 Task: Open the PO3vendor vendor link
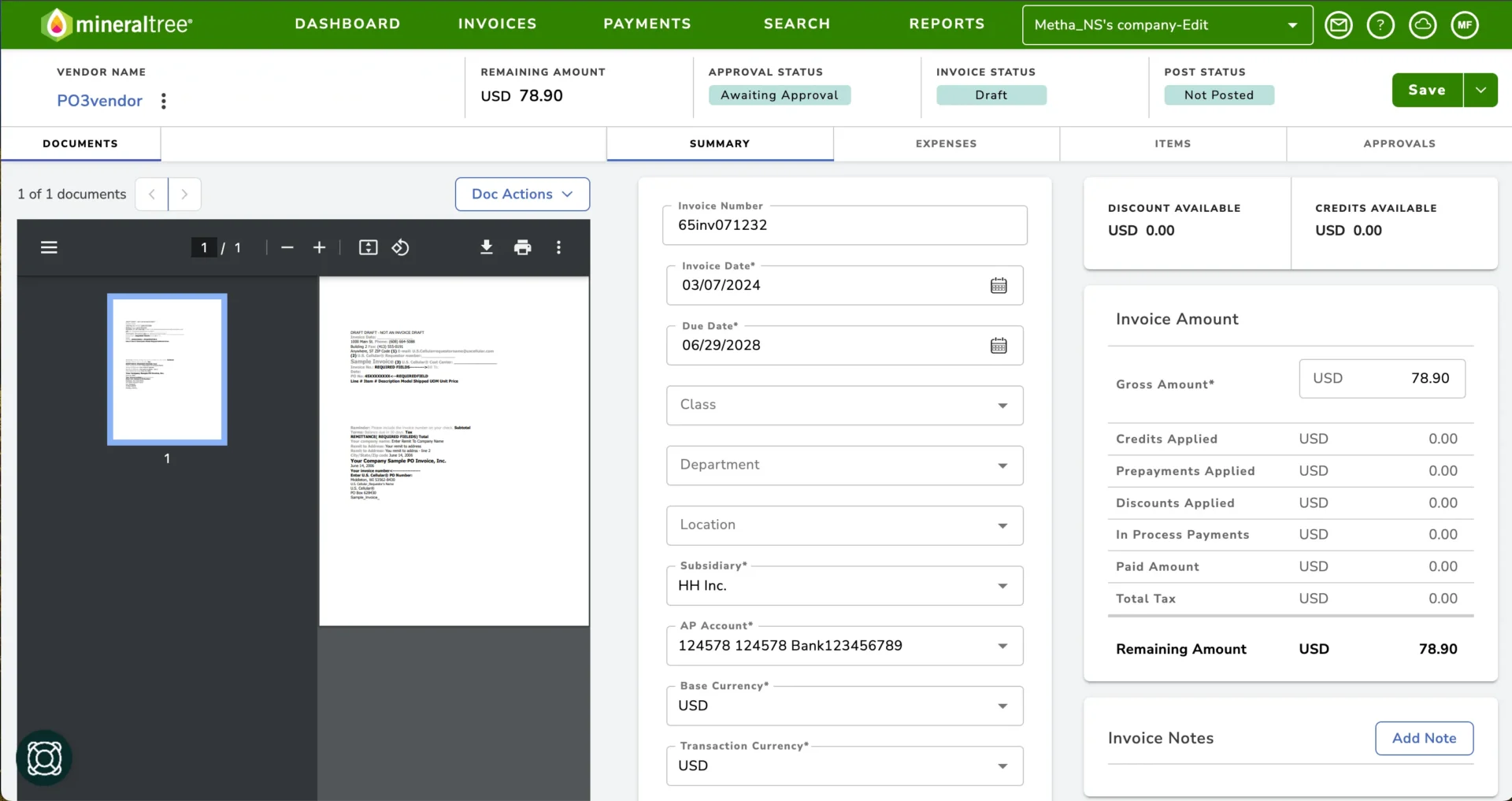[x=99, y=101]
